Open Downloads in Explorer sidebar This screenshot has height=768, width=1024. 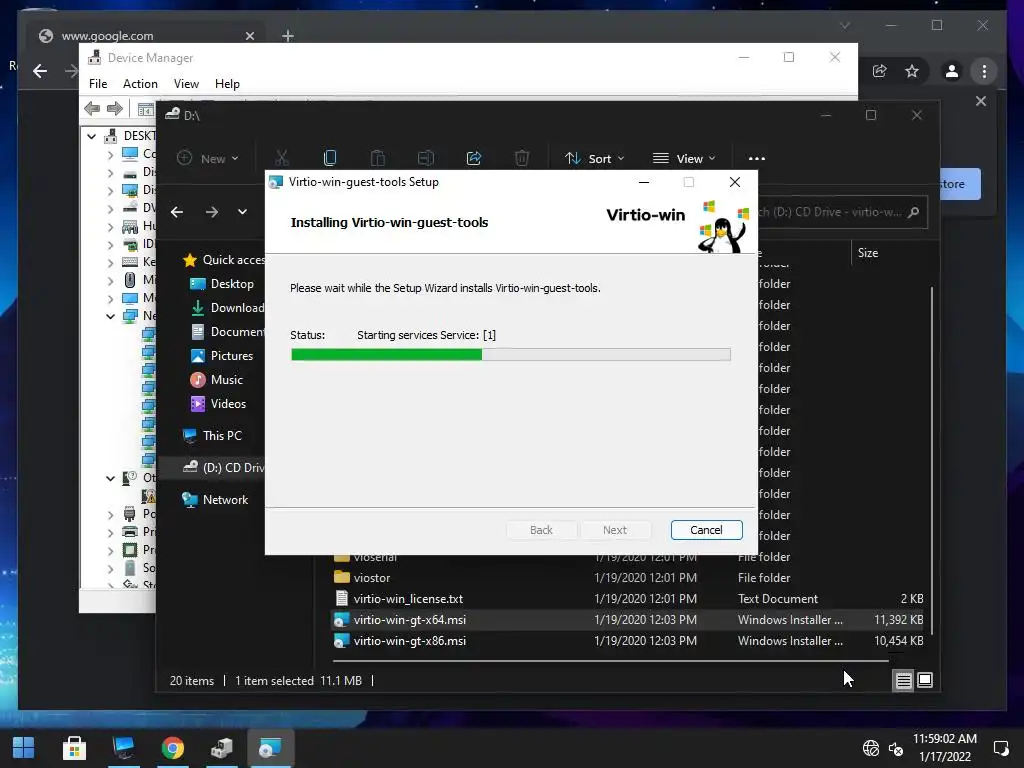[x=227, y=308]
